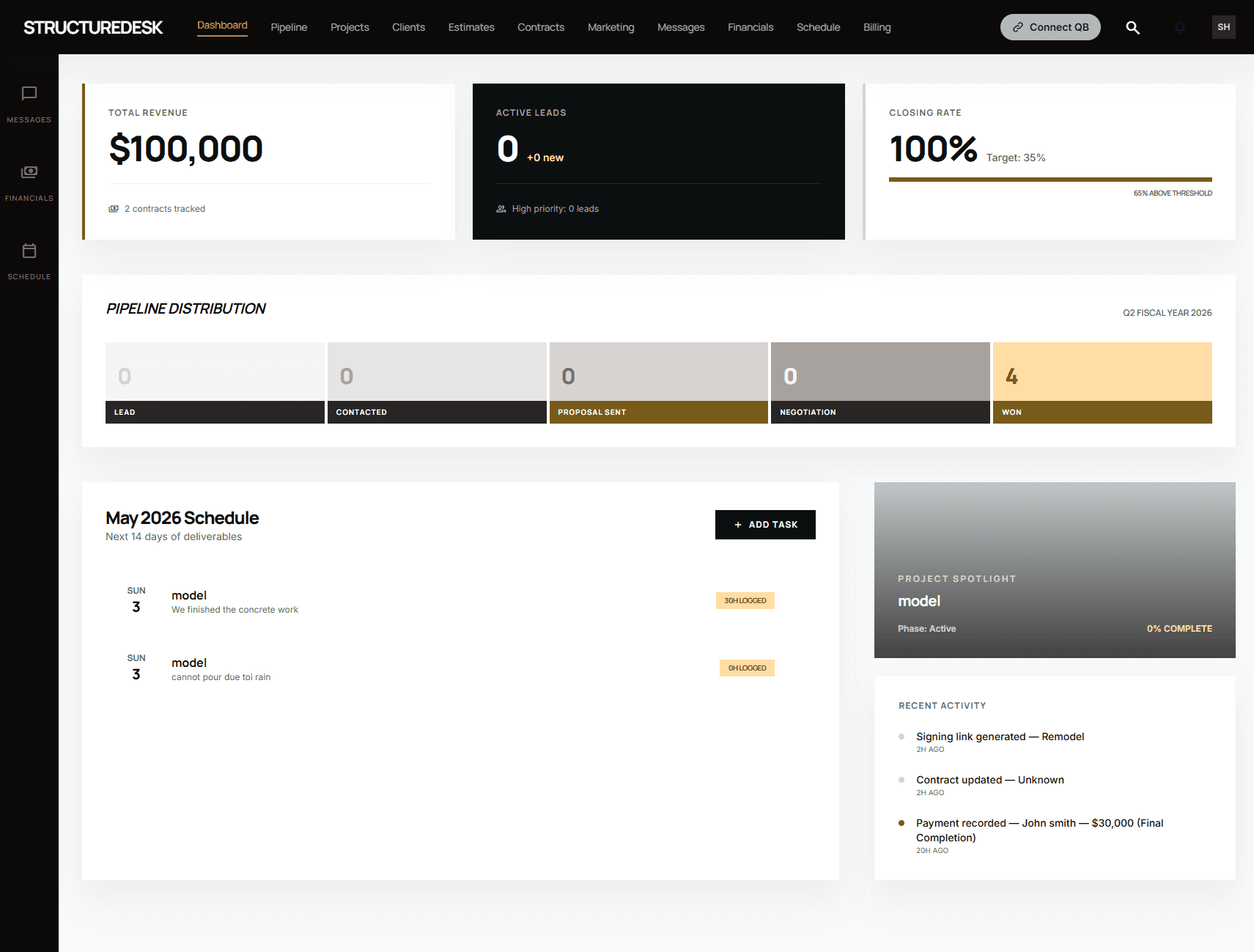Click the Add Task button
Screen dimensions: 1254x952
(765, 525)
